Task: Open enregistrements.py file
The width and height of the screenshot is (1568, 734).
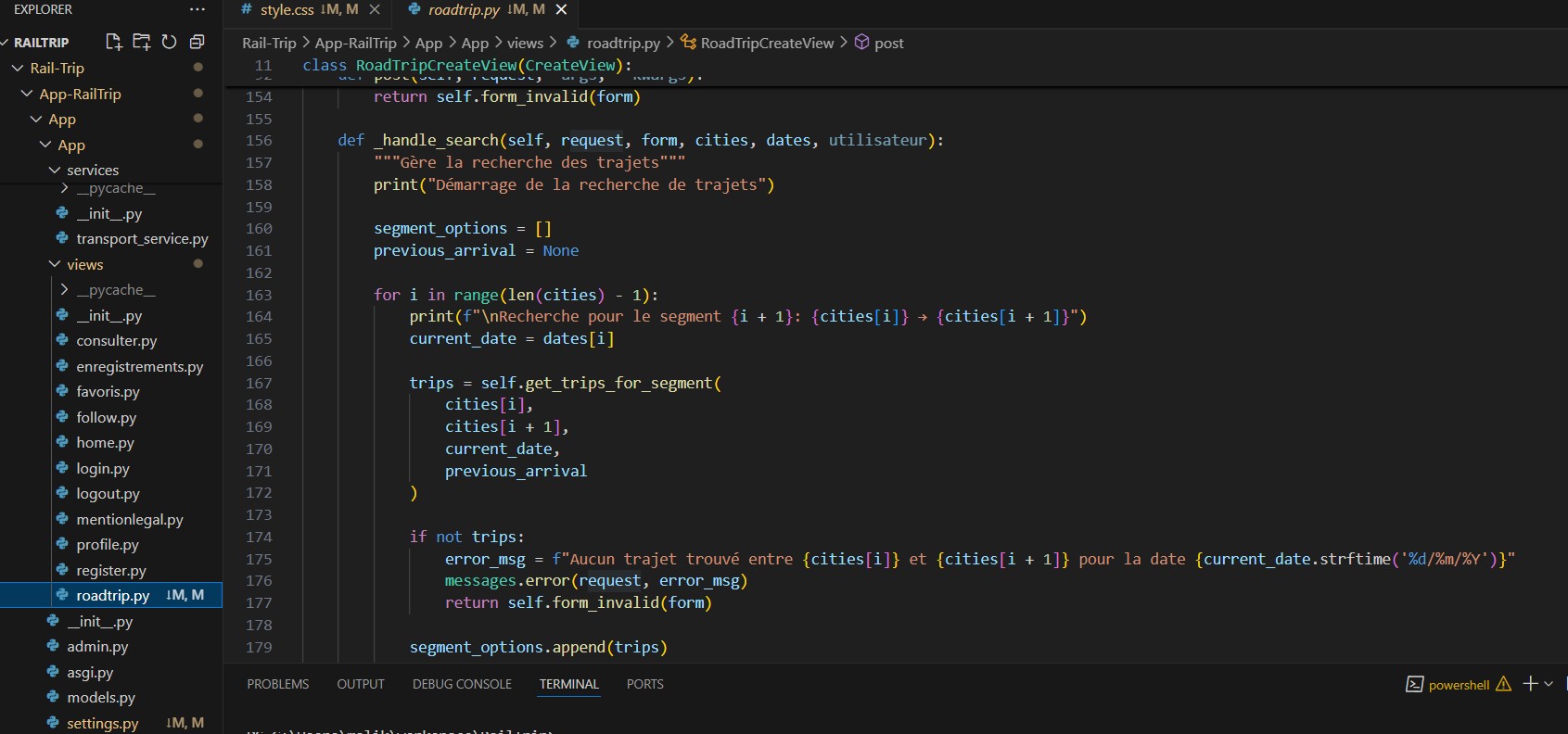Action: click(140, 367)
